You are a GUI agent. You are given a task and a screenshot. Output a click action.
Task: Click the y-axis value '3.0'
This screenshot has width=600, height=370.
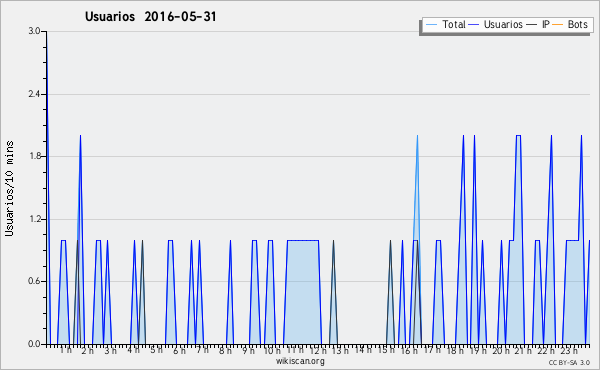click(x=34, y=31)
